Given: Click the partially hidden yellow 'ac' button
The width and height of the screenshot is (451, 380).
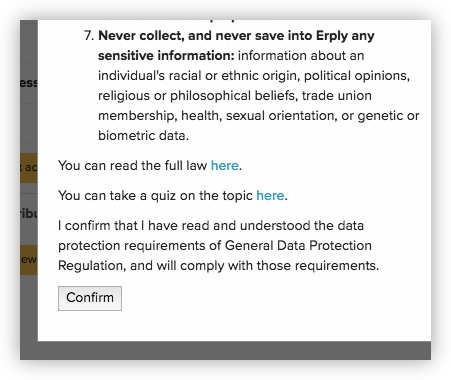Looking at the screenshot, I should (x=29, y=168).
